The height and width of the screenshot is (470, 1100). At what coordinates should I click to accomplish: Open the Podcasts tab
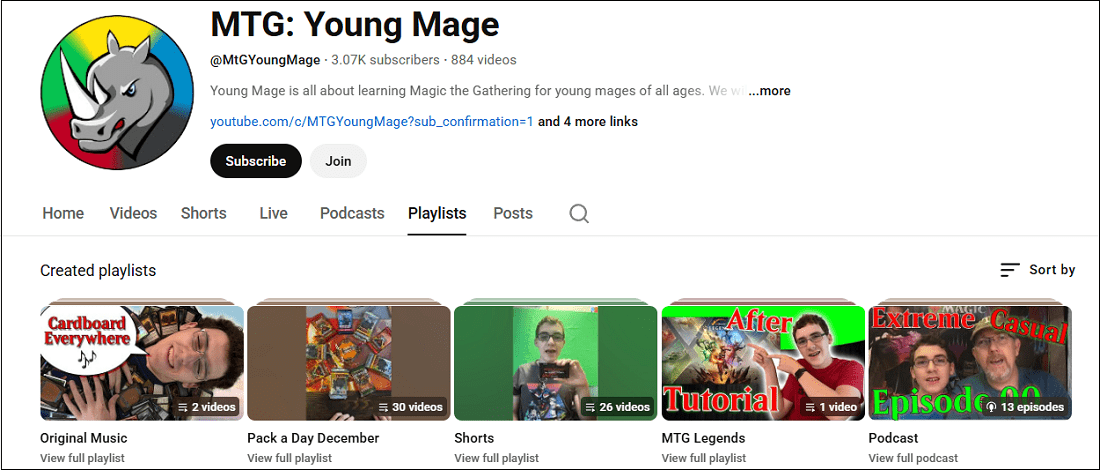click(x=352, y=213)
